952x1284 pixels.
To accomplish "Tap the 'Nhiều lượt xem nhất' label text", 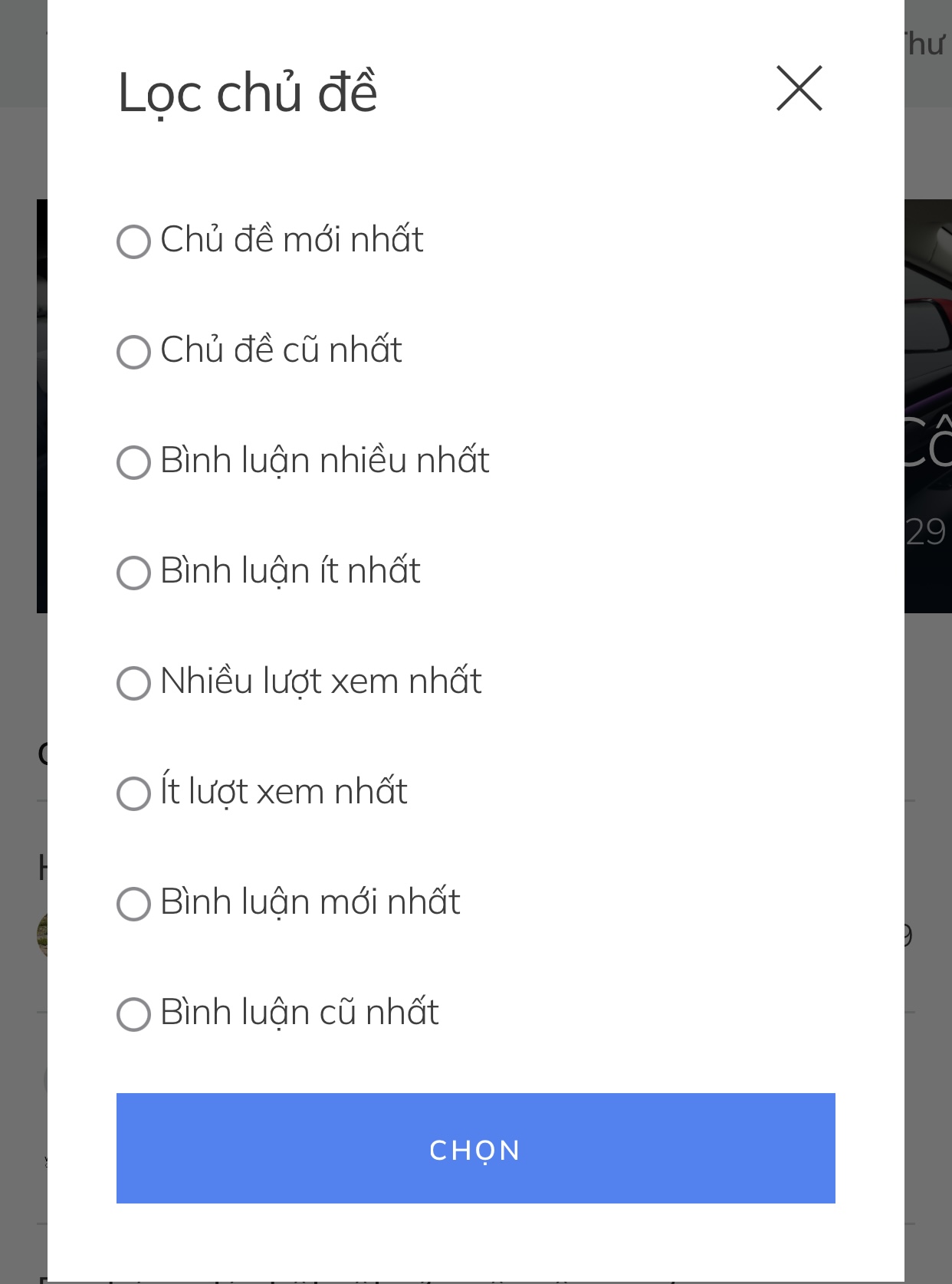I will click(x=321, y=681).
